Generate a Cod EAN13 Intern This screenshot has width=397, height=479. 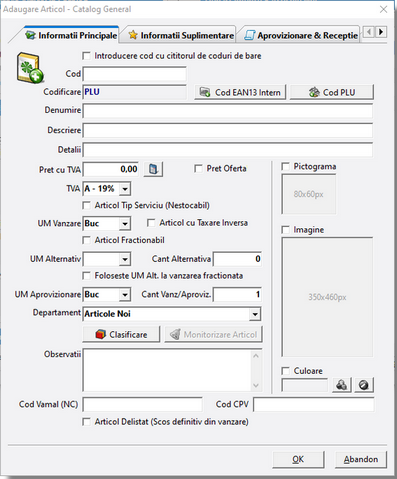click(x=240, y=92)
